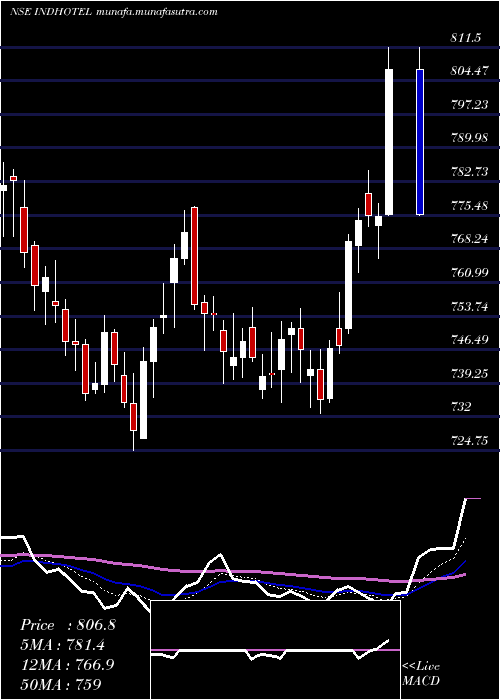Click the 768.24 price axis label

coord(469,239)
